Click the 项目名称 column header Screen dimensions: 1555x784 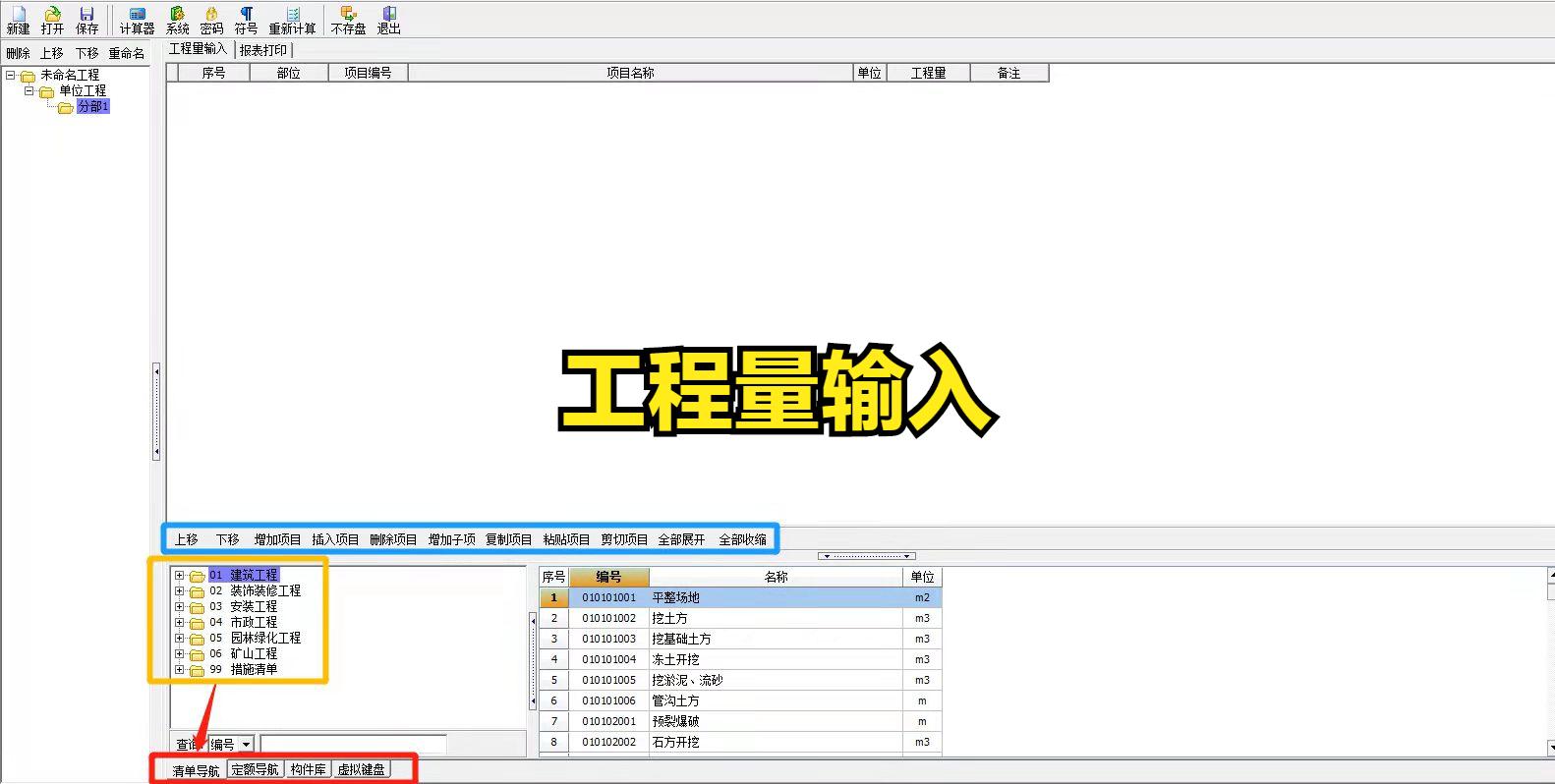[x=630, y=73]
